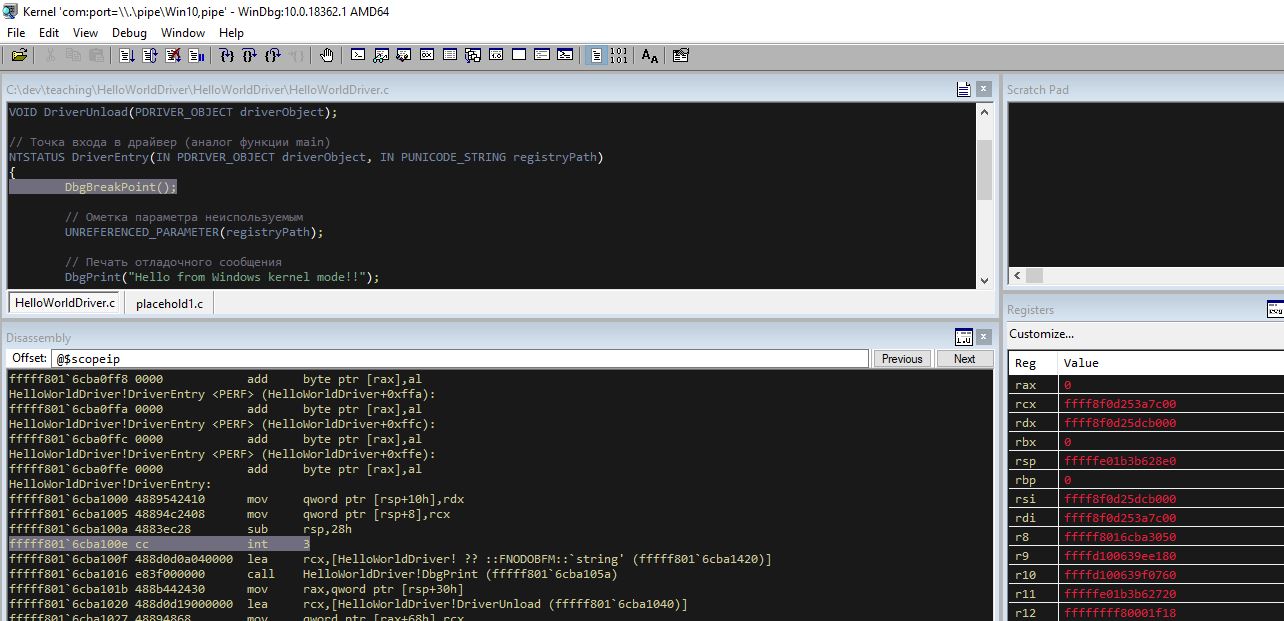Toggle Source mode on the toolbar
1284x621 pixels.
tap(596, 55)
